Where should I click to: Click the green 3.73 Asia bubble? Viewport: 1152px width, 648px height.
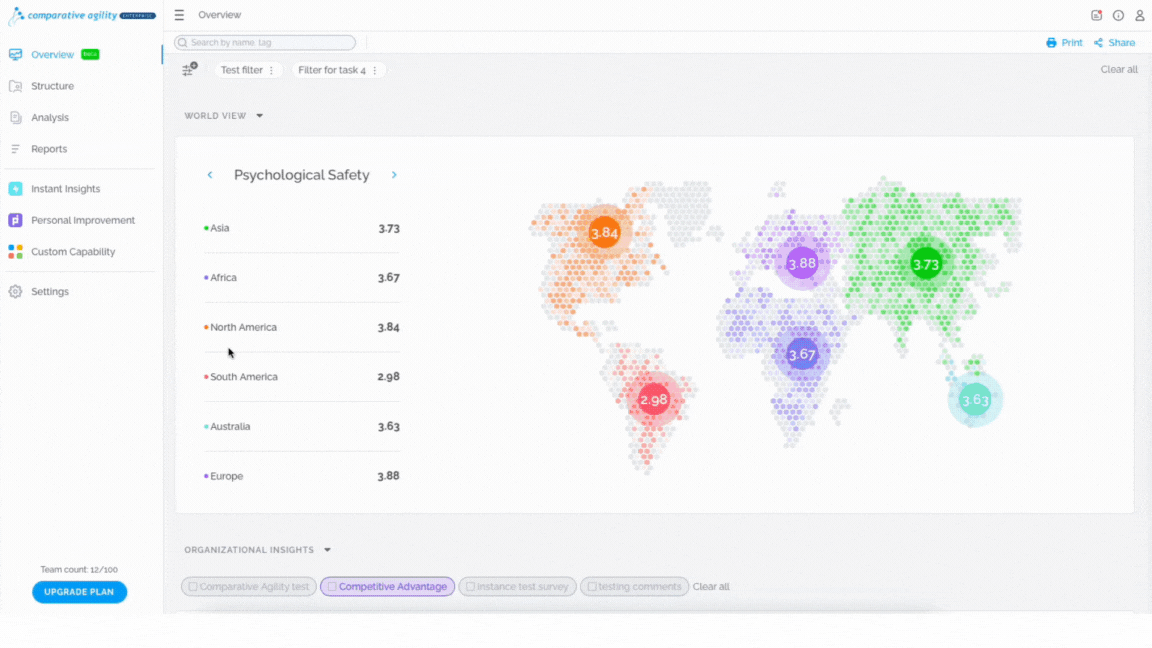tap(926, 264)
